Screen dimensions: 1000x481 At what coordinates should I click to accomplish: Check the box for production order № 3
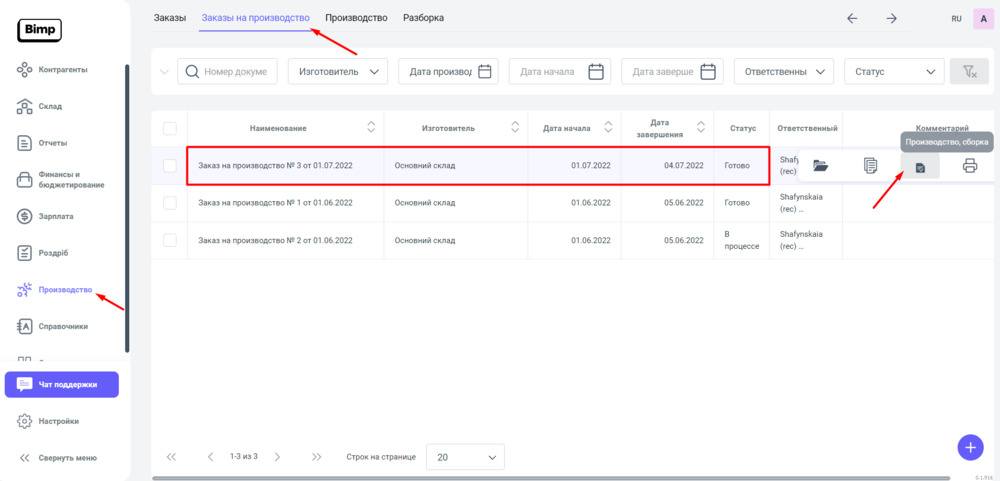pyautogui.click(x=170, y=166)
